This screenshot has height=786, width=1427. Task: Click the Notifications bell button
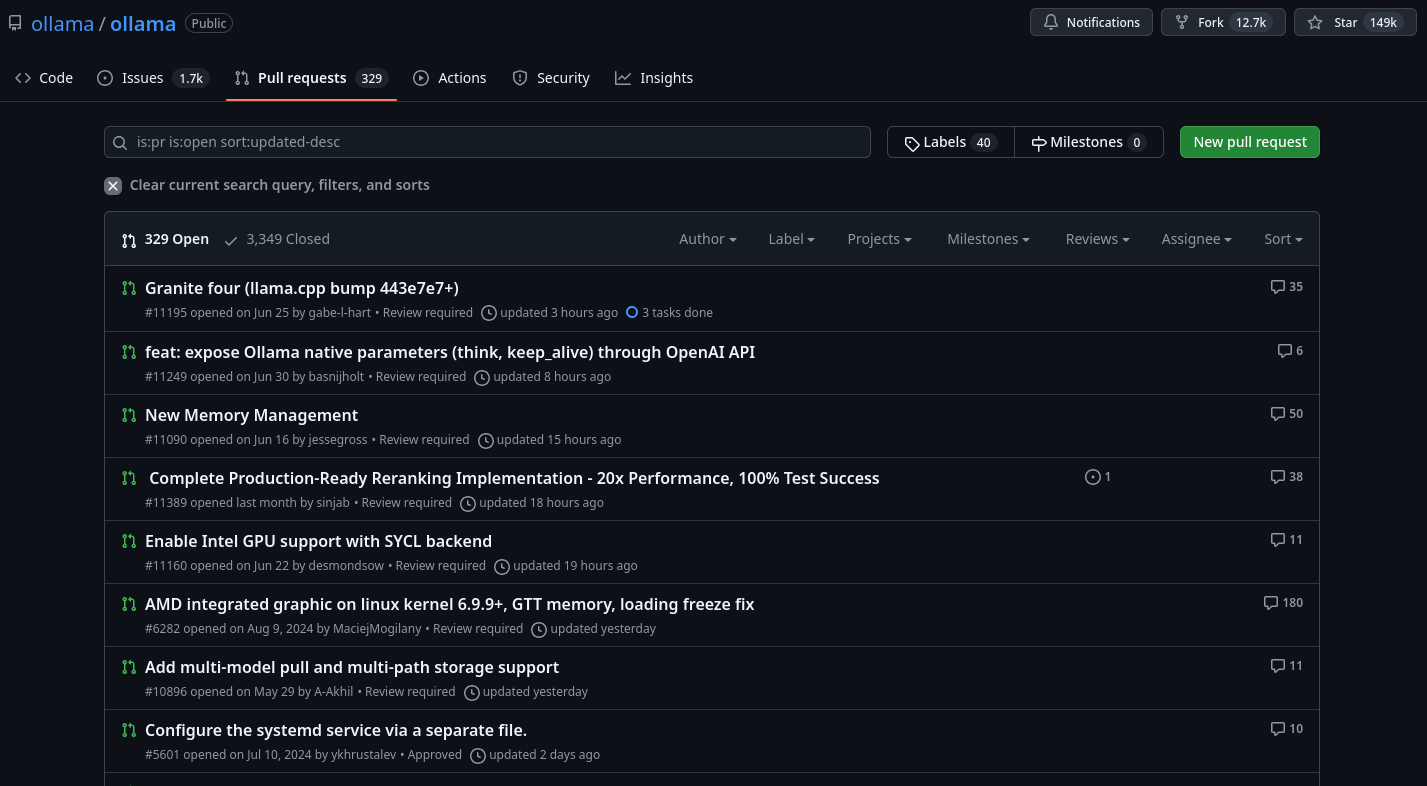pos(1091,22)
